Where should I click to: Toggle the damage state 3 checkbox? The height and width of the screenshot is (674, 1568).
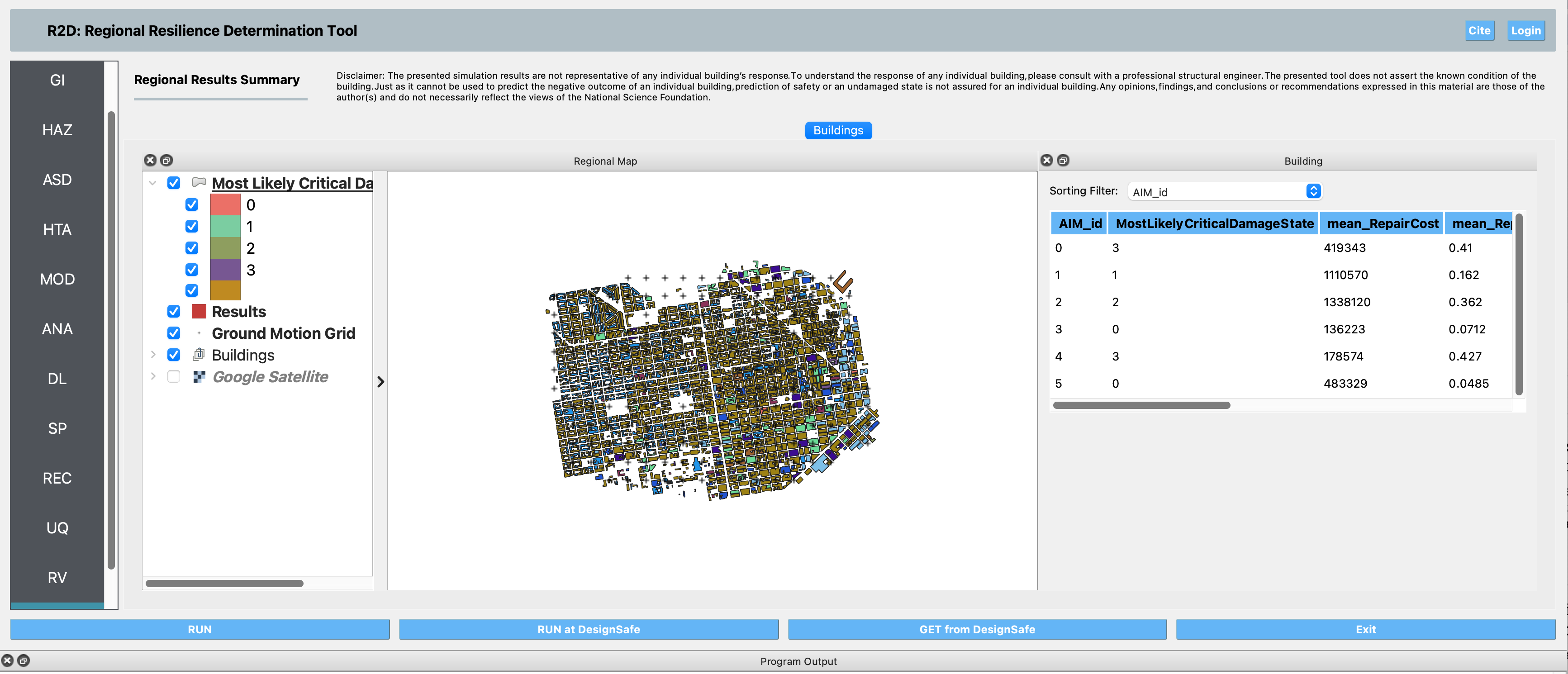(x=192, y=269)
